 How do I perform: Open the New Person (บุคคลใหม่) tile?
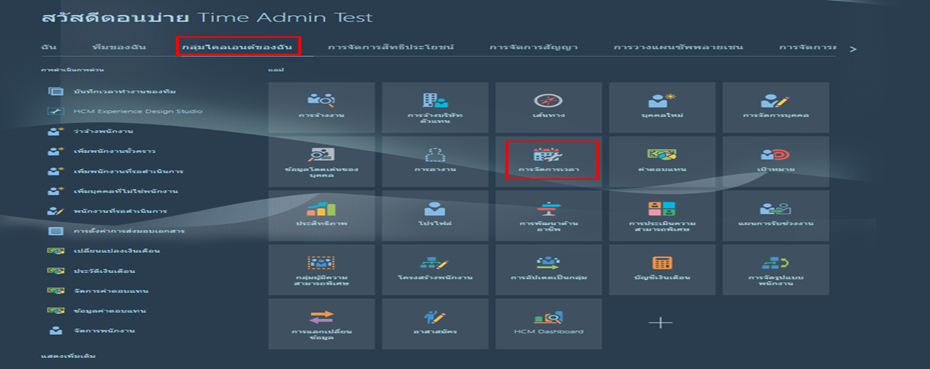pyautogui.click(x=662, y=107)
